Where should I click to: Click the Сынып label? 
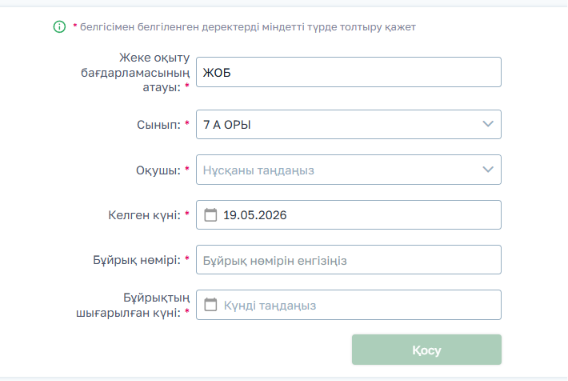pyautogui.click(x=158, y=125)
